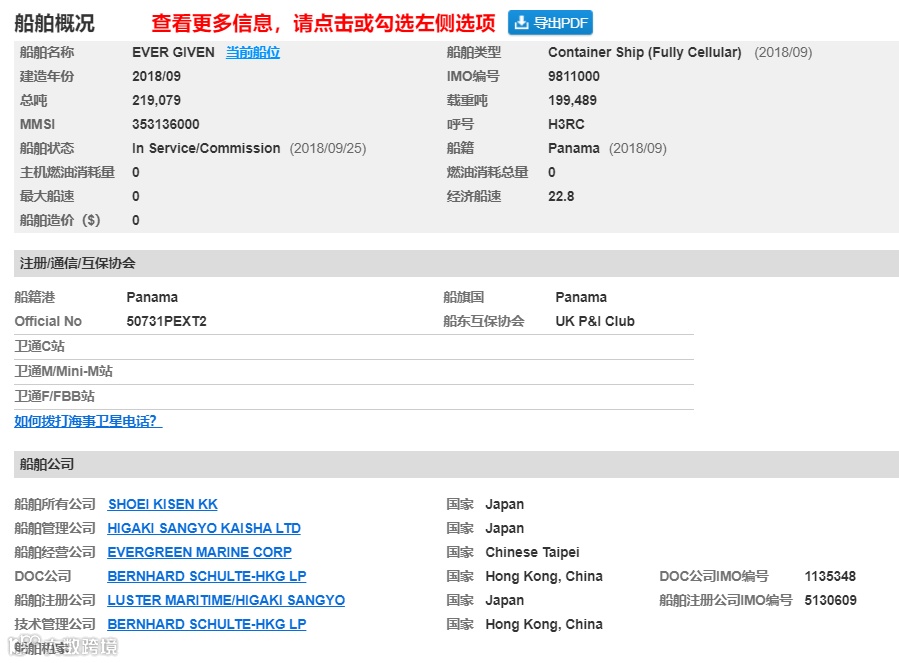Click the 导出PDF export button
The width and height of the screenshot is (899, 663).
coord(550,23)
